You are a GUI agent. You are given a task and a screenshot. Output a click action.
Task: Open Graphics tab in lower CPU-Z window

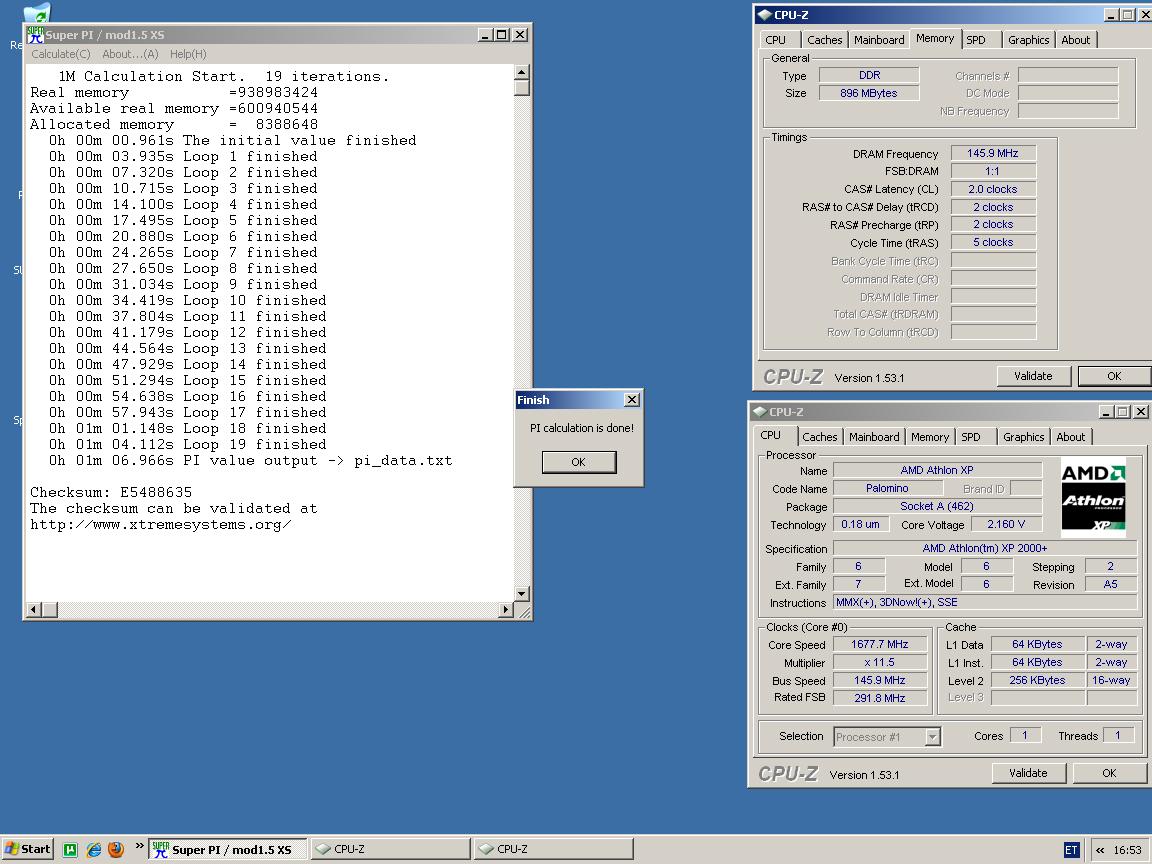pyautogui.click(x=1023, y=436)
